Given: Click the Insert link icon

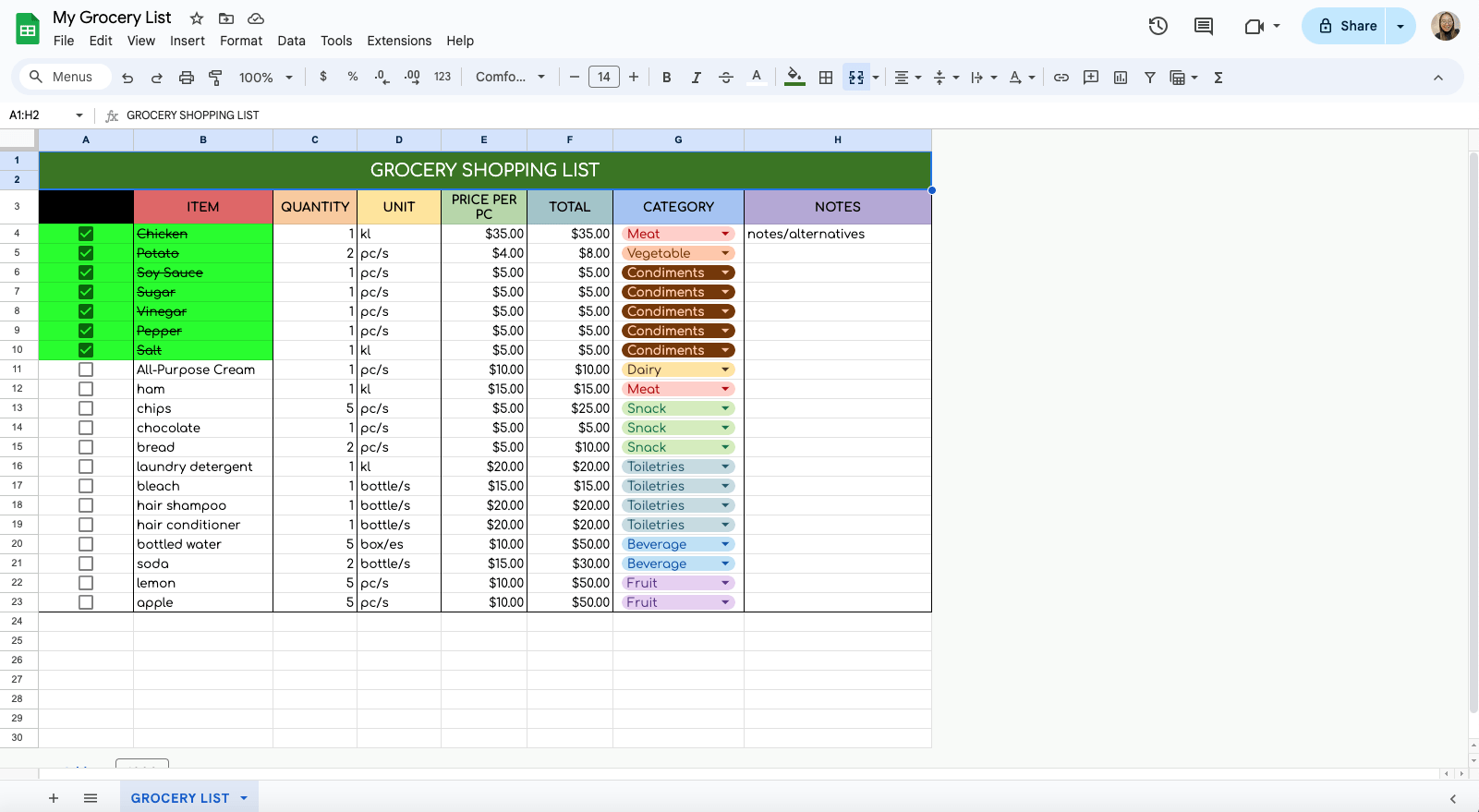Looking at the screenshot, I should [1061, 78].
